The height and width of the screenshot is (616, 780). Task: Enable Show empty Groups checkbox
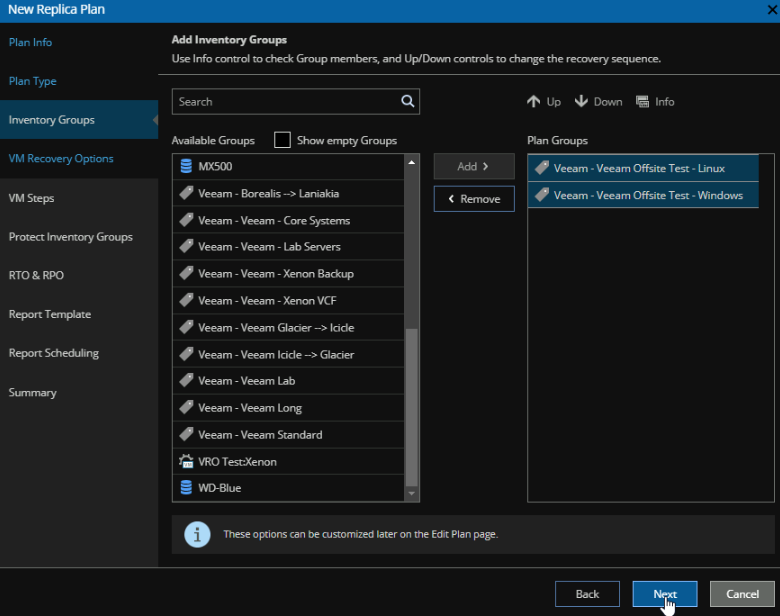pos(282,140)
